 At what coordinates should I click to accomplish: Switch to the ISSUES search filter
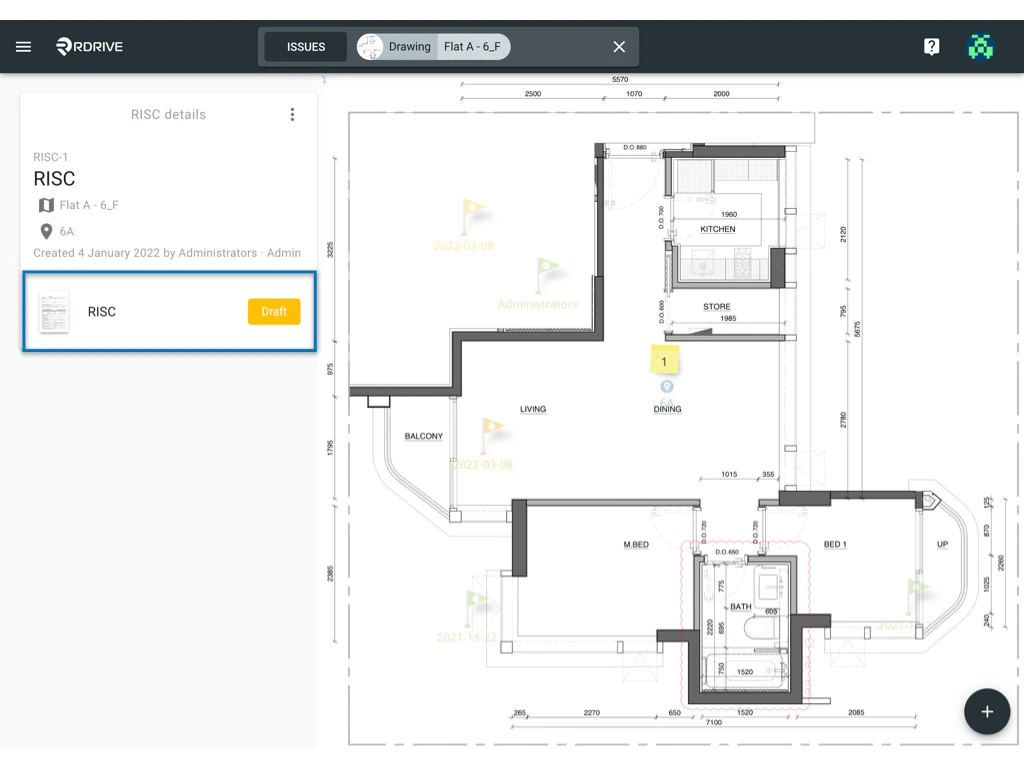(x=305, y=46)
